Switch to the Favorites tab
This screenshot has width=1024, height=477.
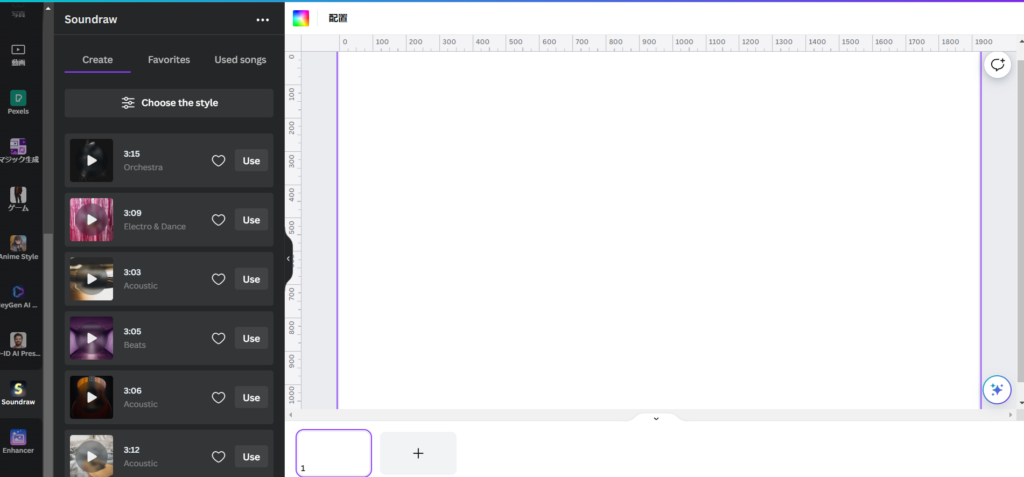click(169, 60)
